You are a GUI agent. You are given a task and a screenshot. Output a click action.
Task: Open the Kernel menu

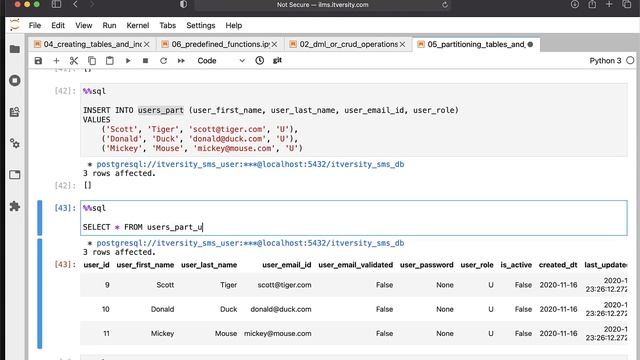tap(138, 25)
